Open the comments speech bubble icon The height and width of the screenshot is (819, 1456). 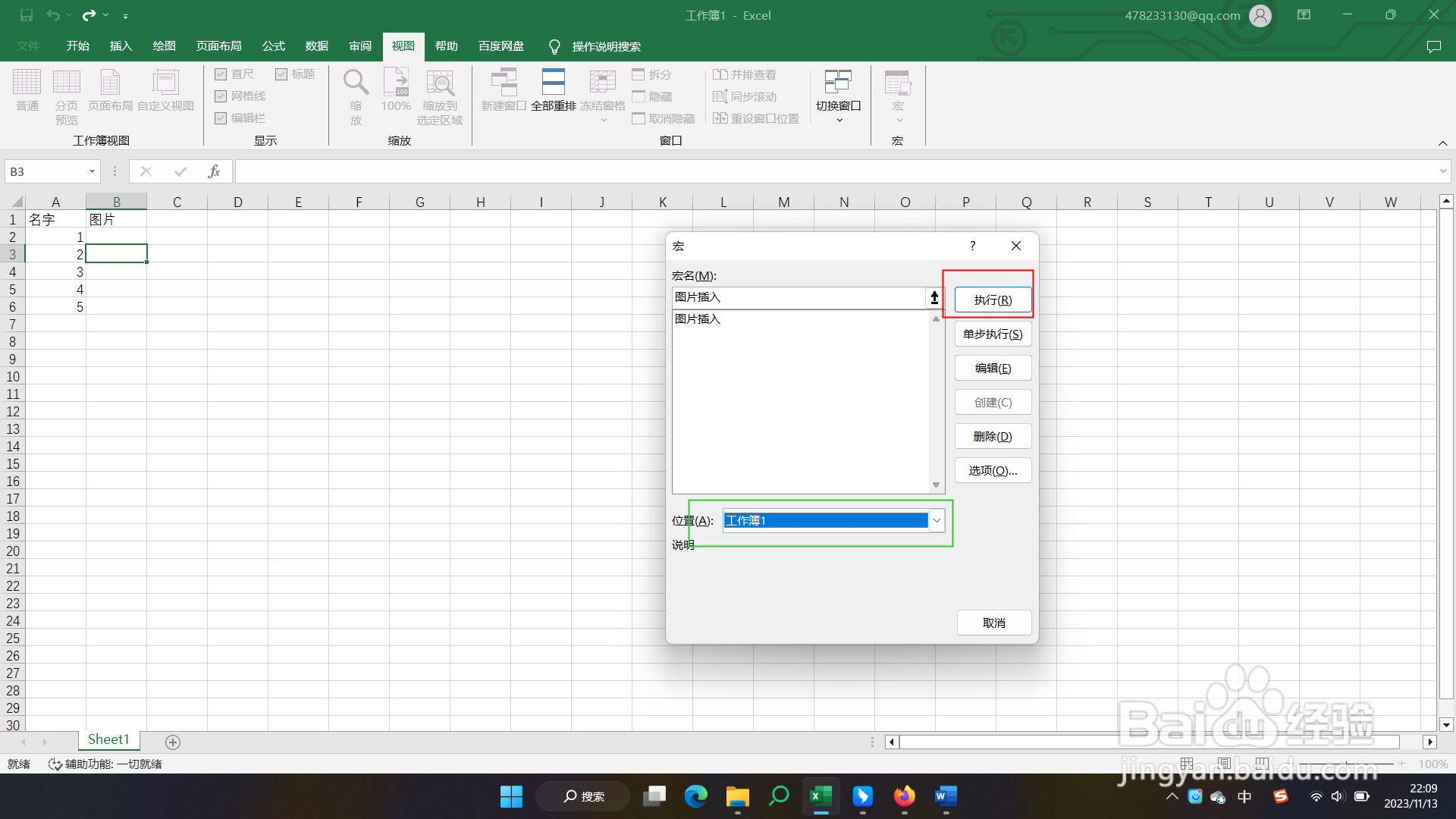coord(1433,47)
